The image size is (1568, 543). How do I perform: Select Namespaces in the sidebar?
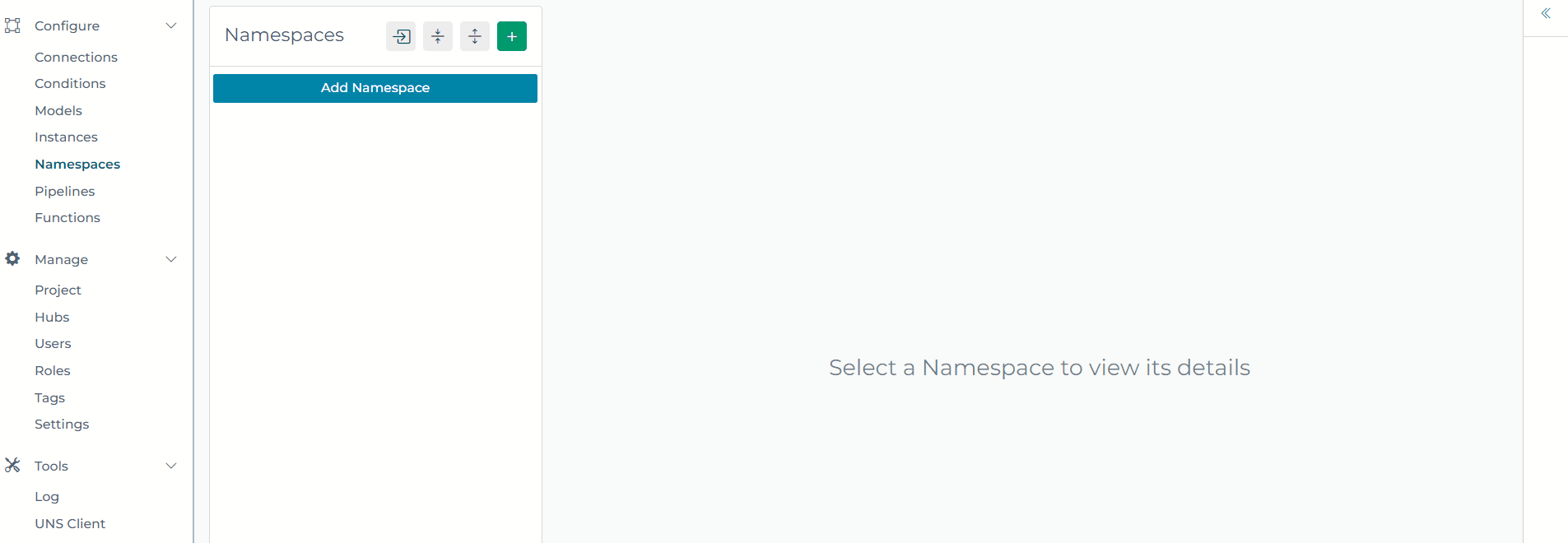[x=77, y=164]
